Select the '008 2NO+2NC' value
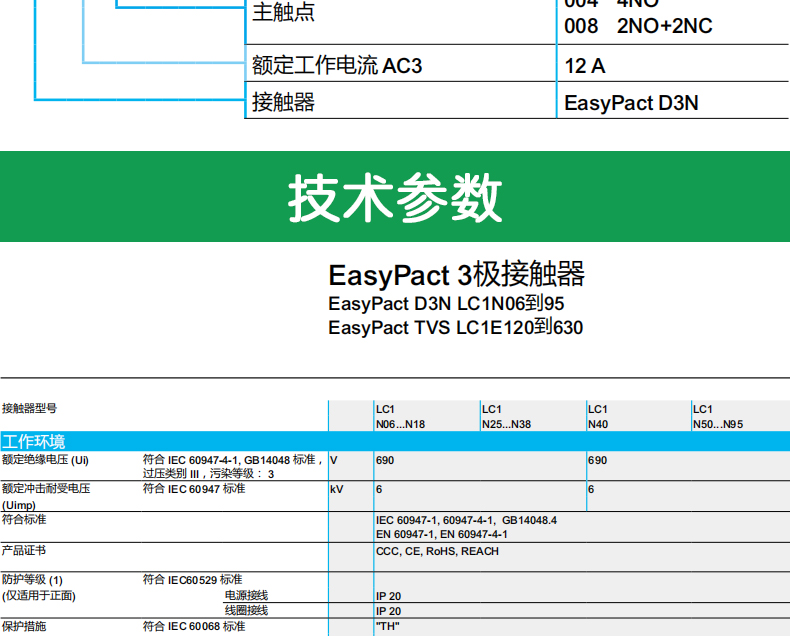The height and width of the screenshot is (636, 790). coord(638,26)
